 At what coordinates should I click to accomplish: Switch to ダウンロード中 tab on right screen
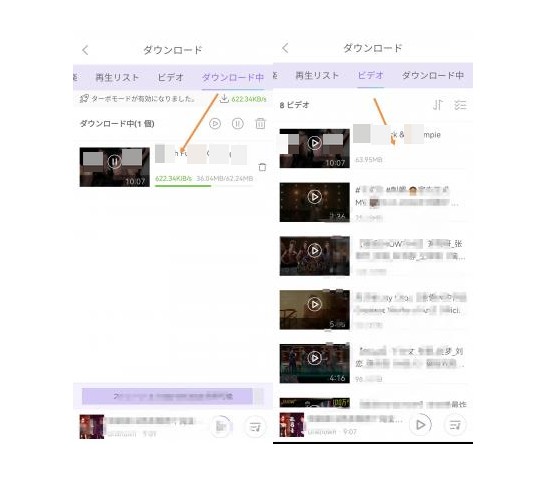(433, 75)
